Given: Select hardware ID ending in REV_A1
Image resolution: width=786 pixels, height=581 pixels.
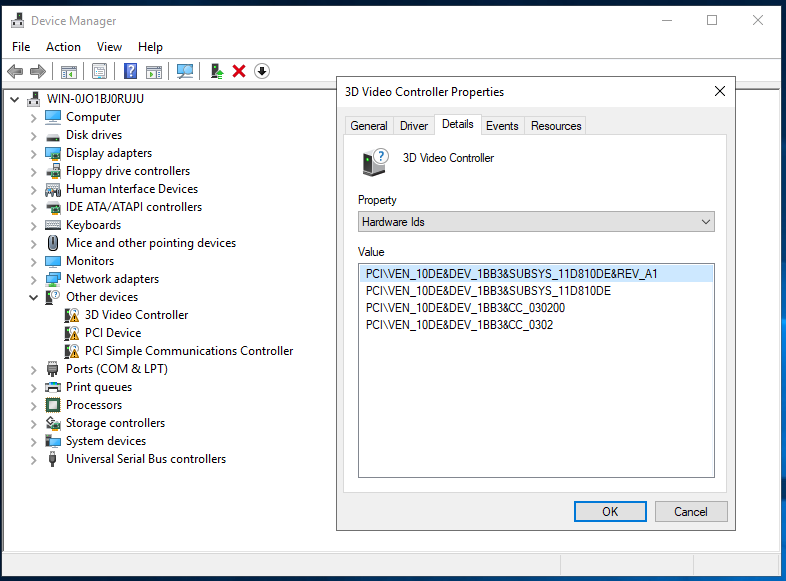Looking at the screenshot, I should tap(536, 274).
